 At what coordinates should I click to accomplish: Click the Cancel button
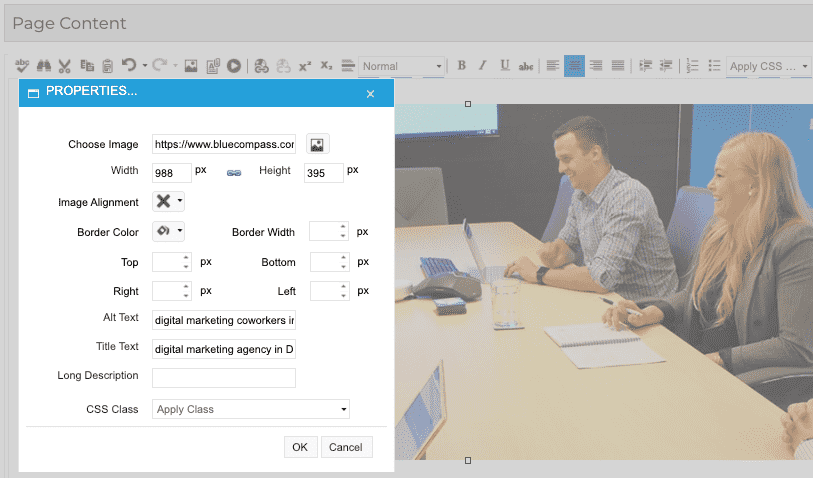[346, 447]
